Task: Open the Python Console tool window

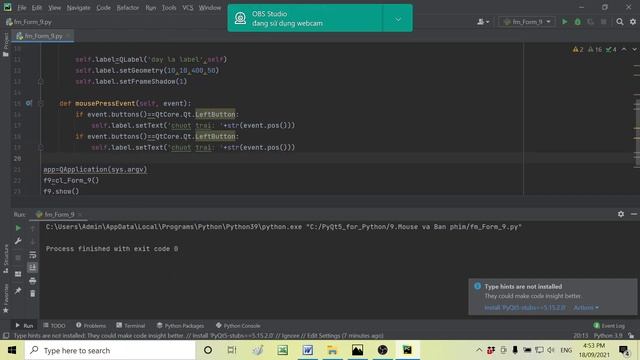Action: pyautogui.click(x=238, y=325)
